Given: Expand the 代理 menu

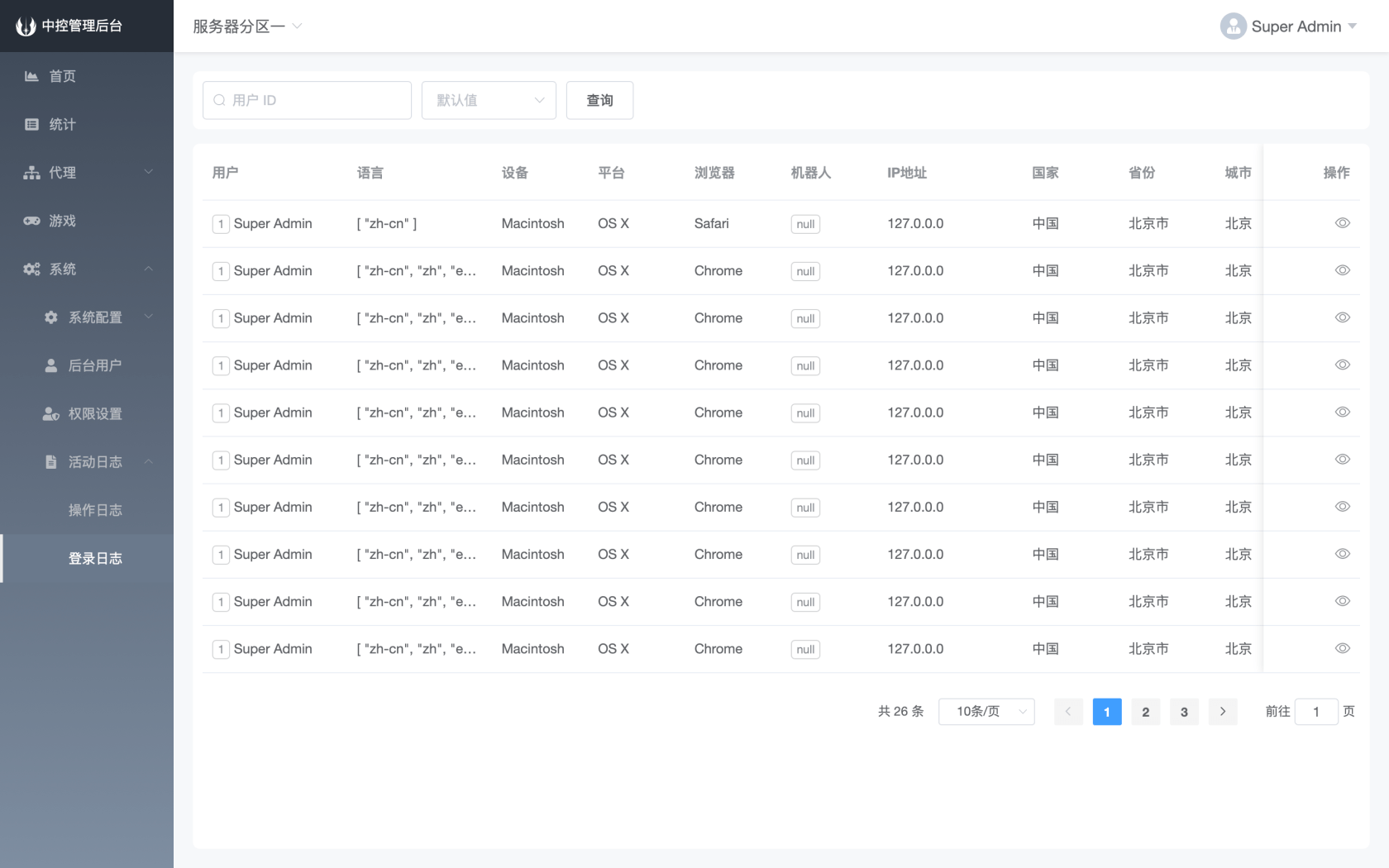Looking at the screenshot, I should pos(87,172).
